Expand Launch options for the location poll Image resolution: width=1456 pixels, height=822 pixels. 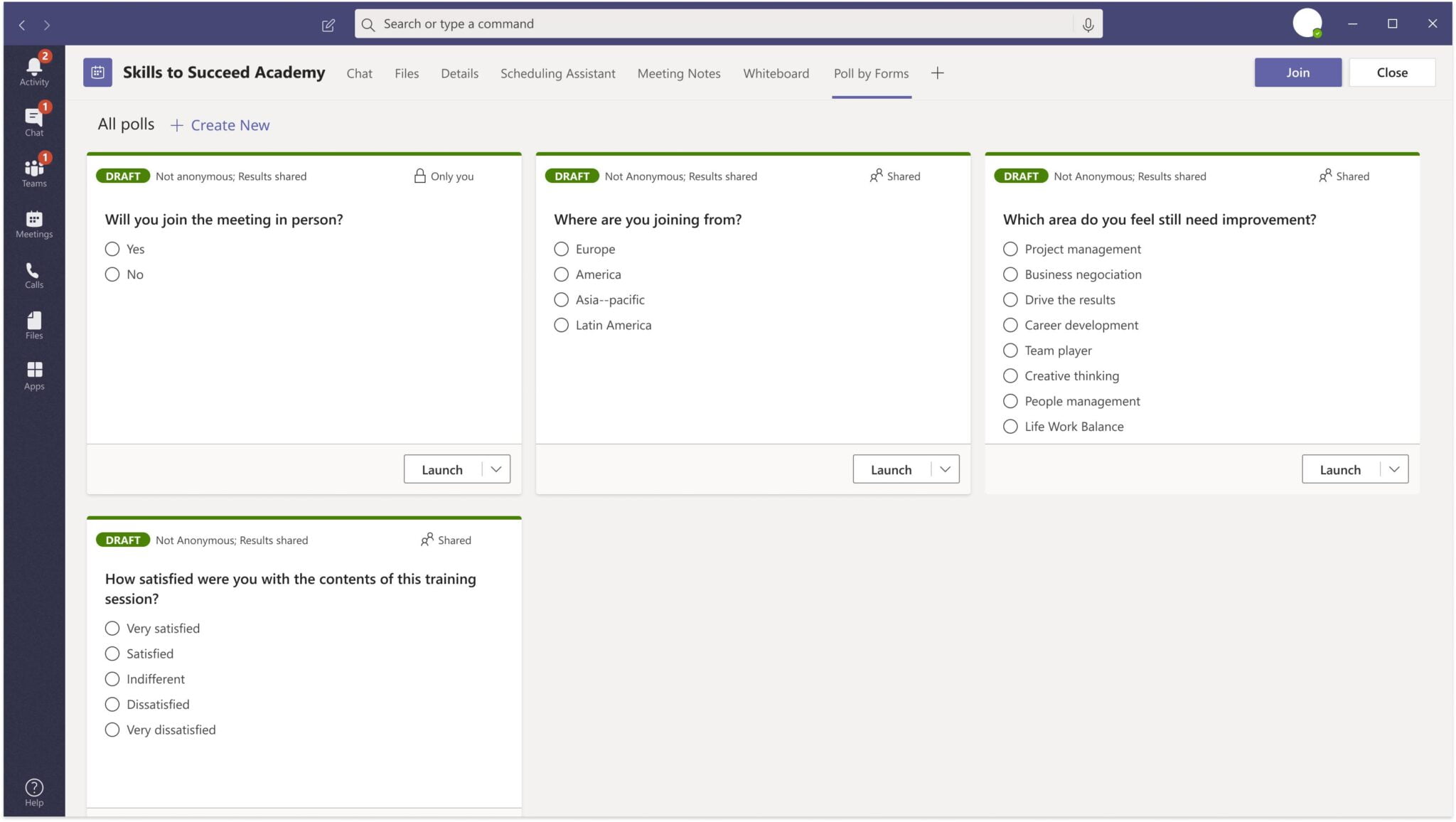(x=946, y=469)
